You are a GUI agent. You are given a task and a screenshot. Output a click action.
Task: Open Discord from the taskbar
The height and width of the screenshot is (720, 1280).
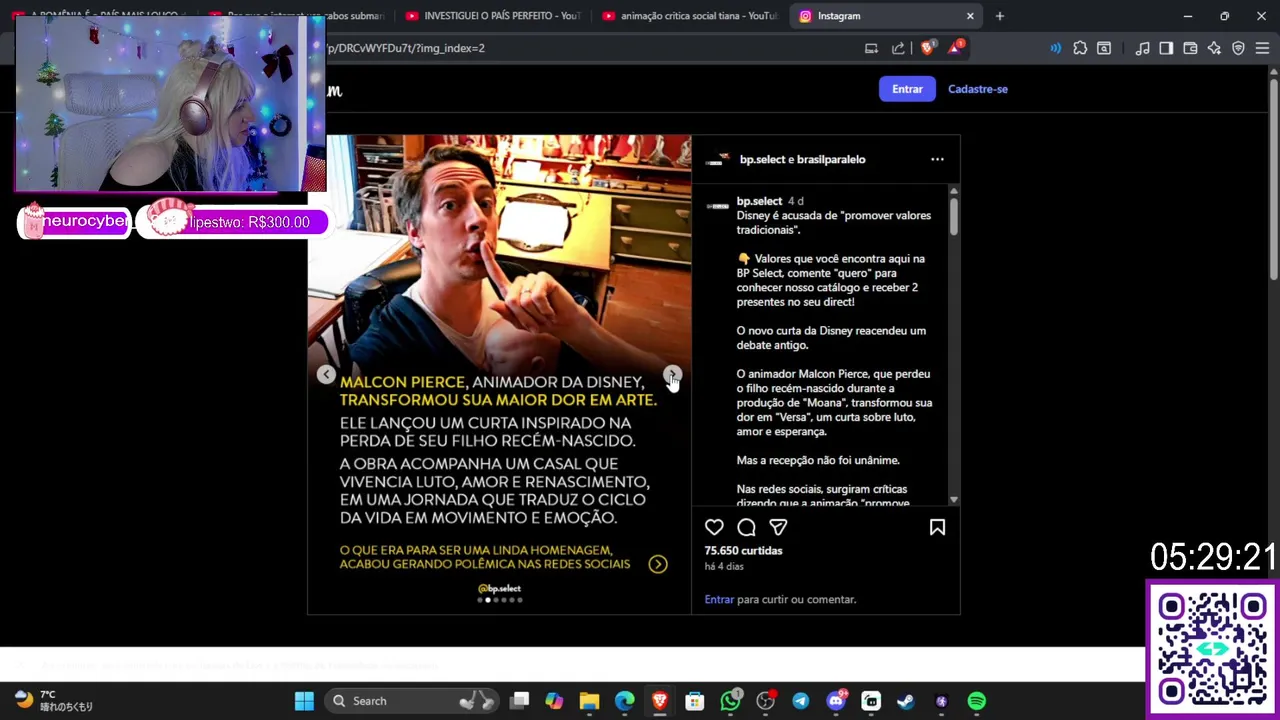836,701
